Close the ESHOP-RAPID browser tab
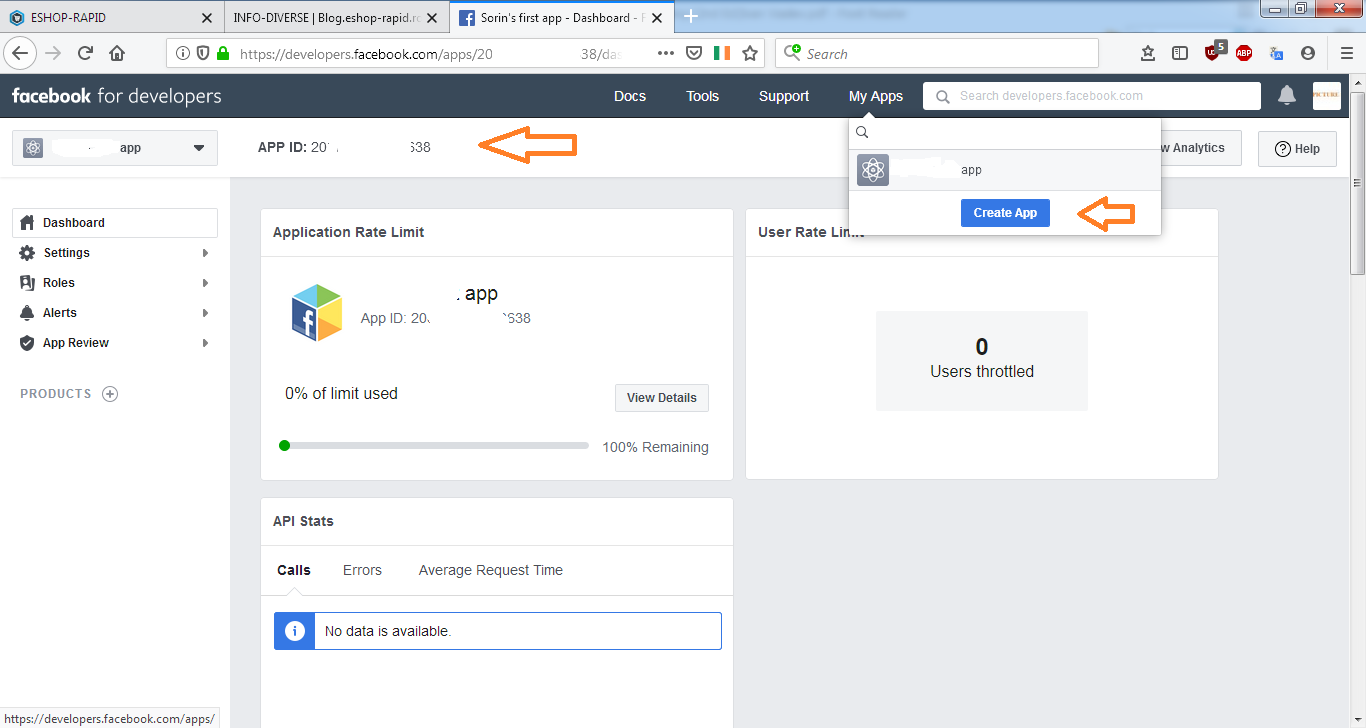 pyautogui.click(x=207, y=18)
